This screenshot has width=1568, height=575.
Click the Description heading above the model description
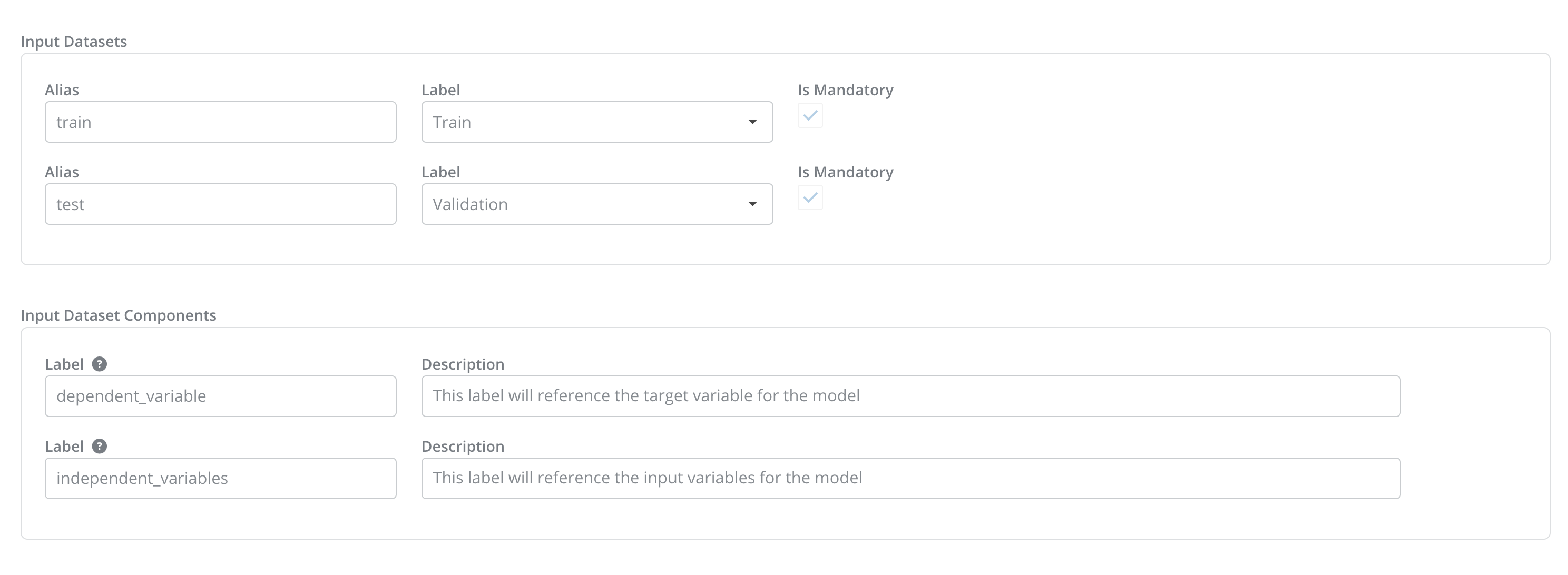point(464,364)
